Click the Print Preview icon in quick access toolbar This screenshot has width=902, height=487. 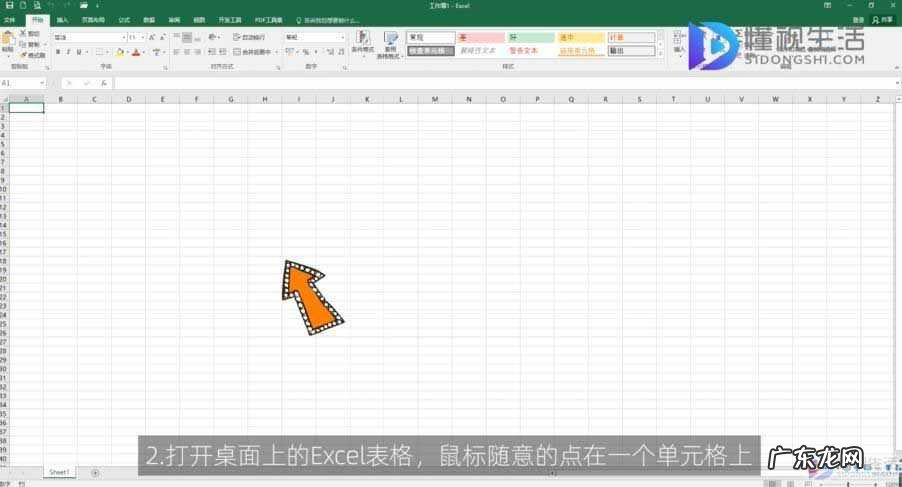[37, 5]
